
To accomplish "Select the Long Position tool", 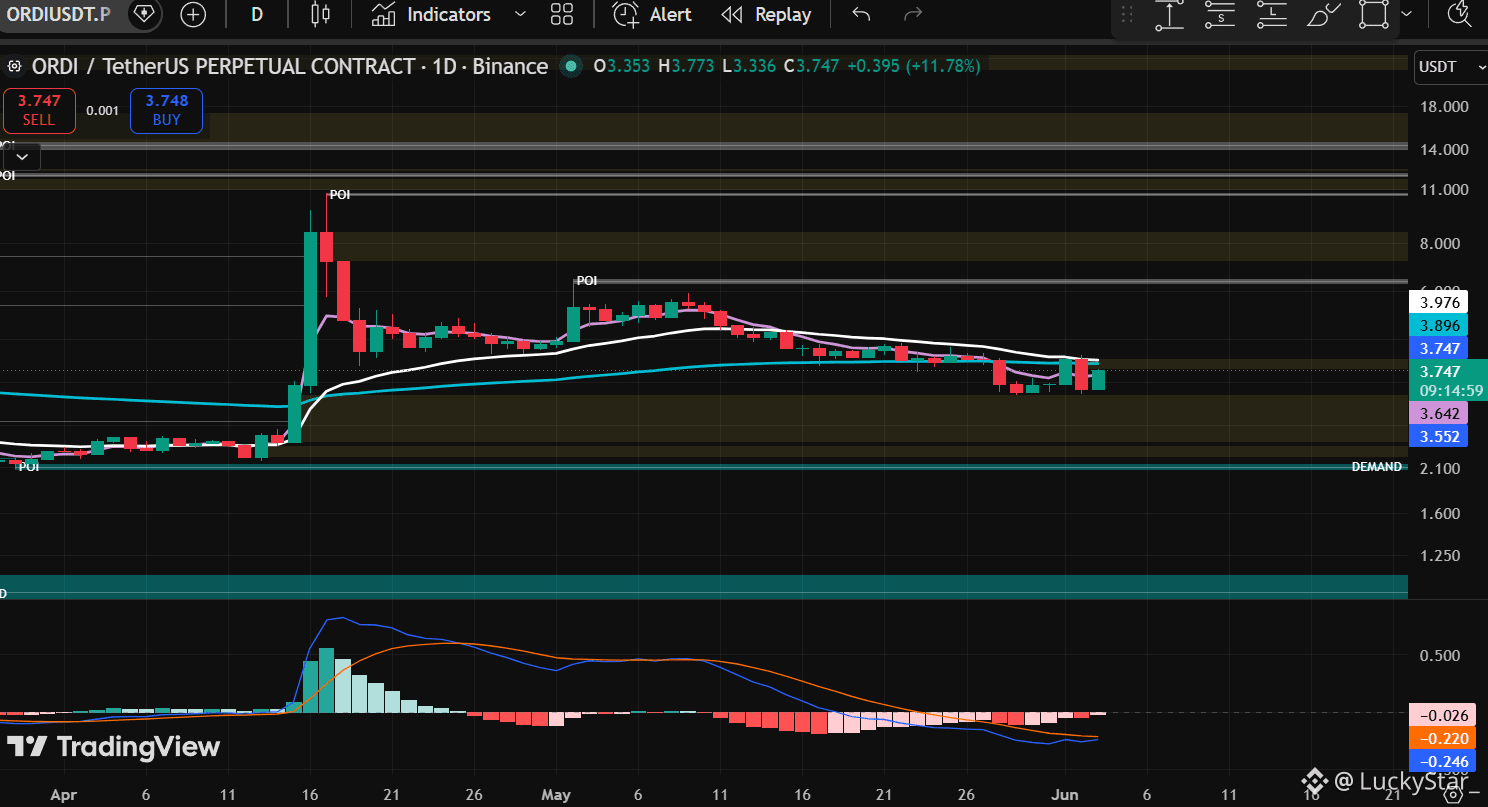I will 1271,14.
